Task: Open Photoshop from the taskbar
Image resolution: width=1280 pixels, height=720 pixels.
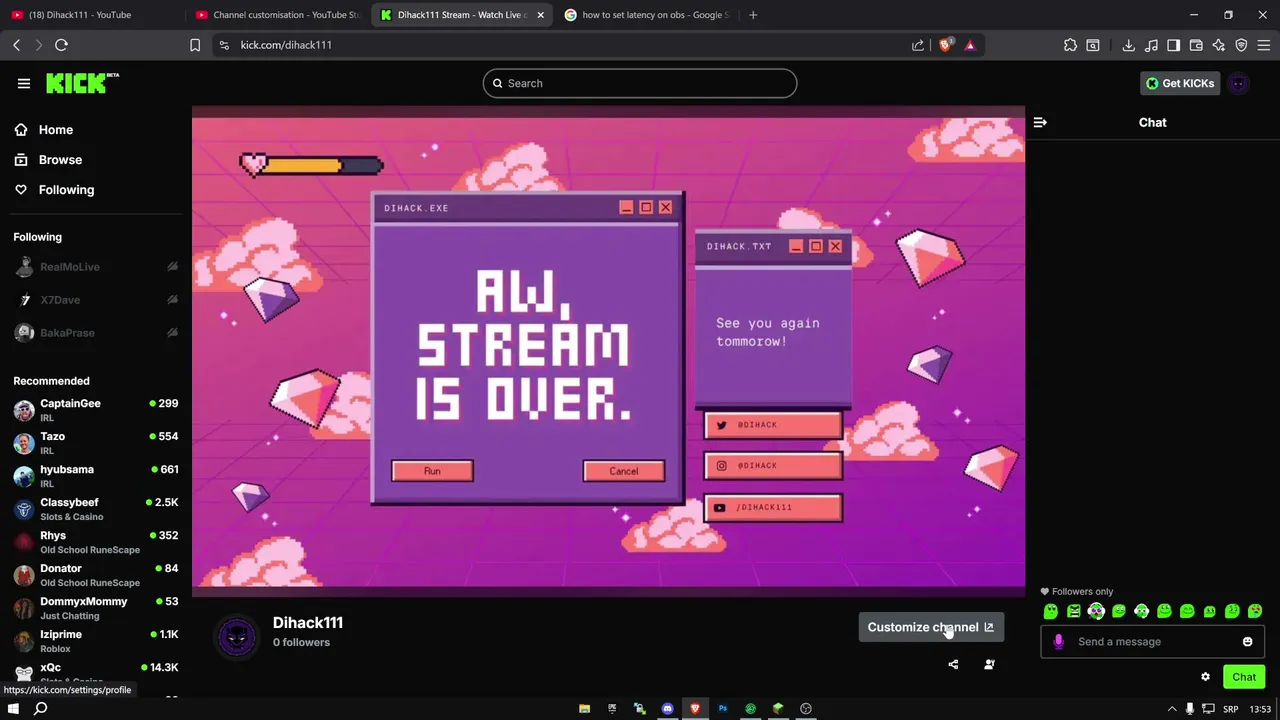Action: (x=723, y=708)
